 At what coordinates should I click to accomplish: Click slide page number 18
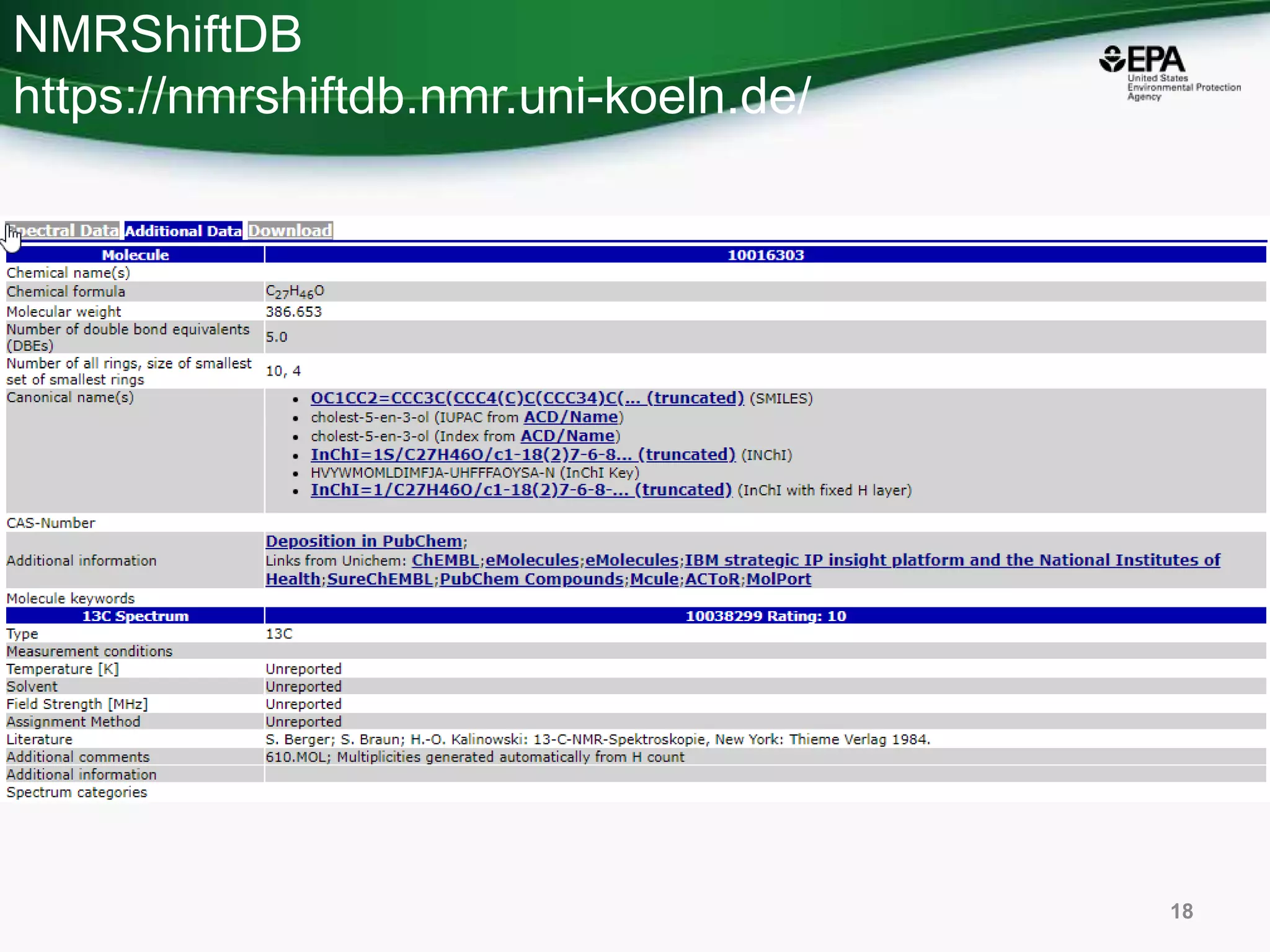click(x=1181, y=911)
